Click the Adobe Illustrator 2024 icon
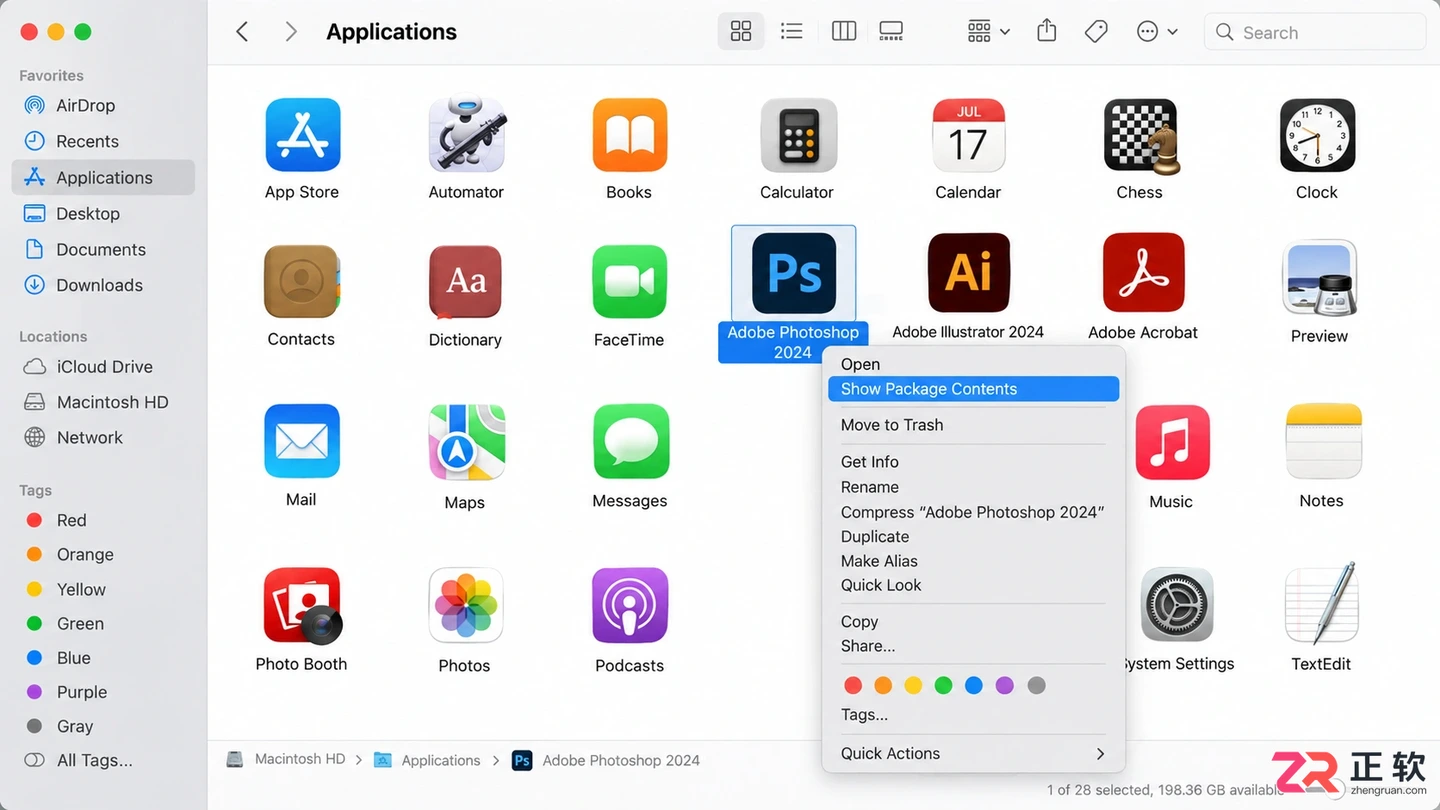The width and height of the screenshot is (1440, 810). tap(968, 273)
